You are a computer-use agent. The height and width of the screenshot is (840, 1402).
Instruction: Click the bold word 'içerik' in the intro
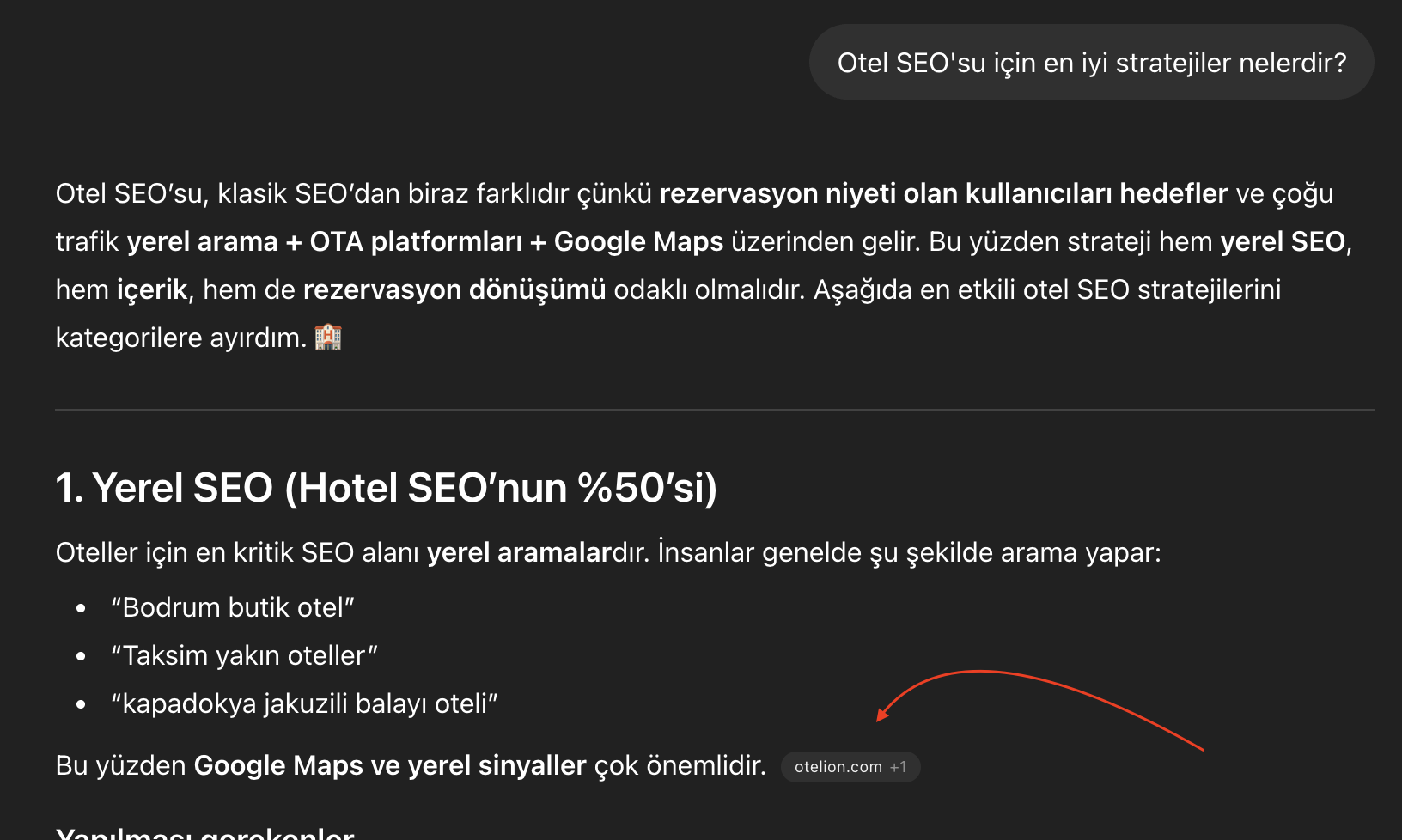point(150,289)
